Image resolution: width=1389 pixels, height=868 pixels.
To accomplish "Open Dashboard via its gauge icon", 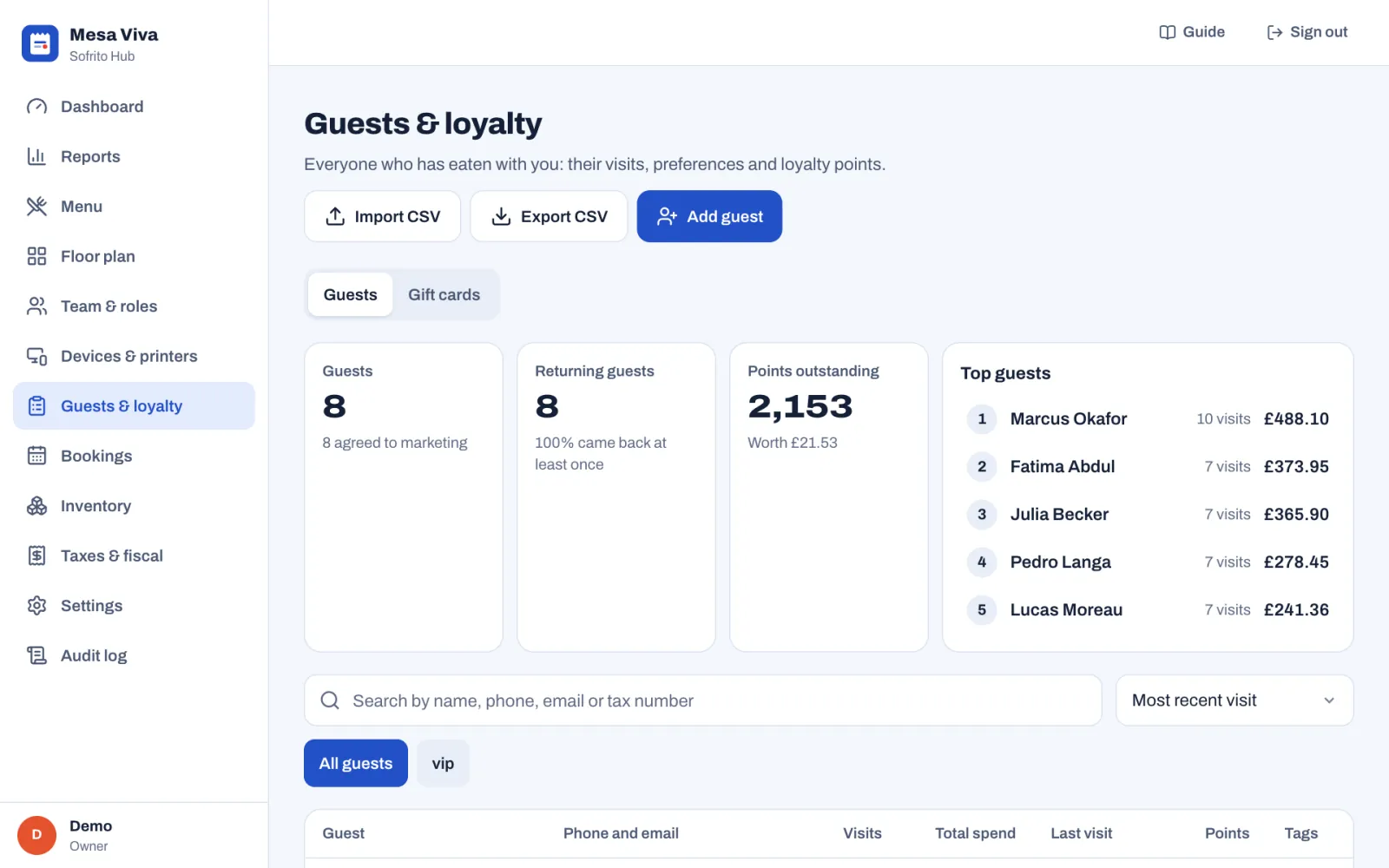I will point(36,107).
